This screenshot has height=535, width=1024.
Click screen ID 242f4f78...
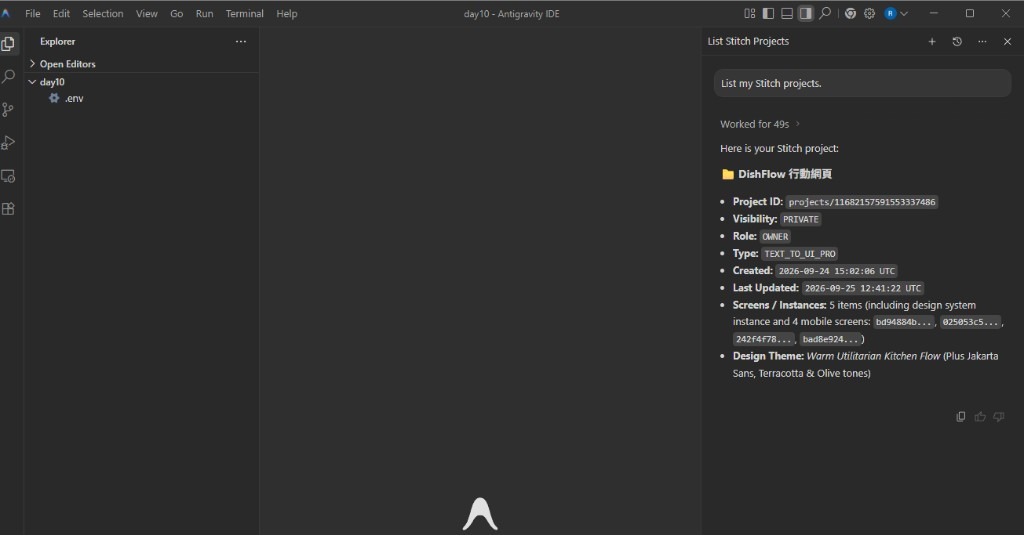(x=763, y=339)
